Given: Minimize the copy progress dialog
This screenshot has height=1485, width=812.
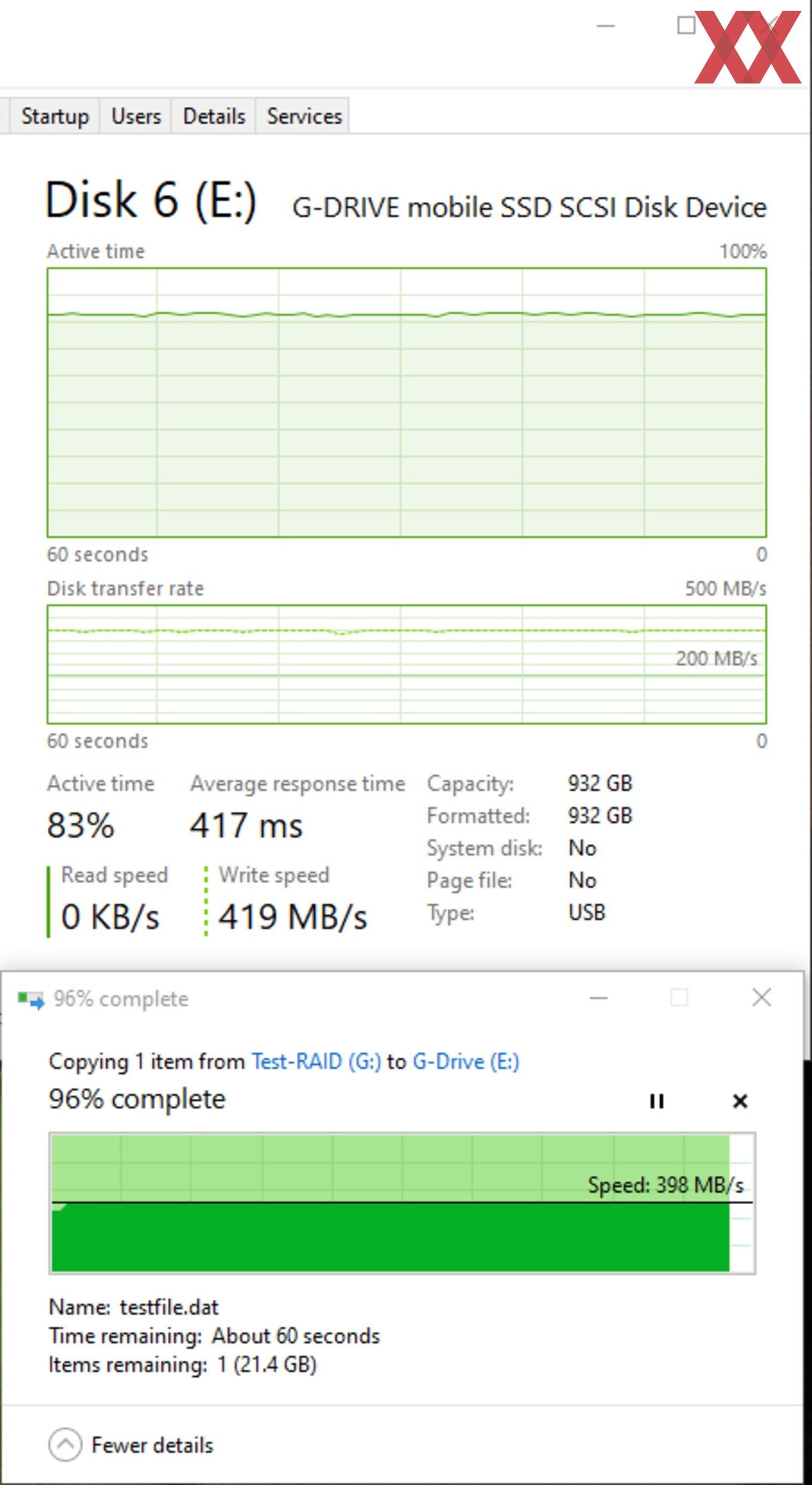Looking at the screenshot, I should (x=598, y=998).
